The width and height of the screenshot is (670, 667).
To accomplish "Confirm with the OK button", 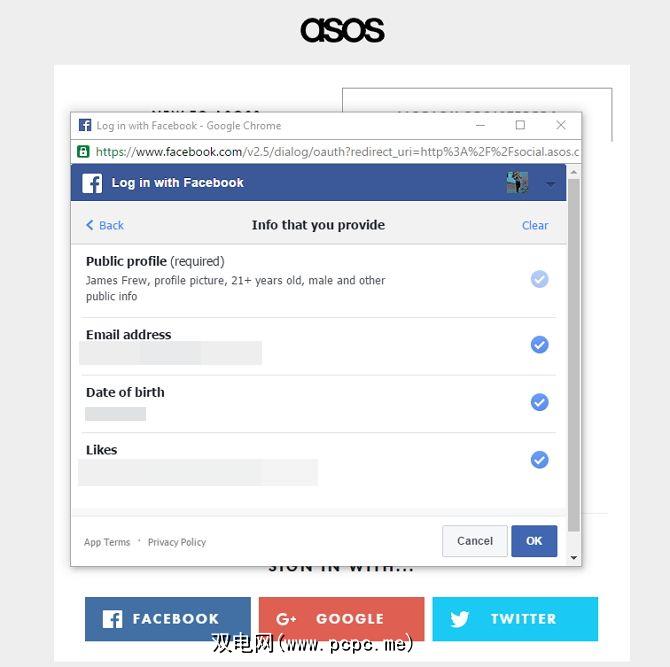I will (x=534, y=541).
